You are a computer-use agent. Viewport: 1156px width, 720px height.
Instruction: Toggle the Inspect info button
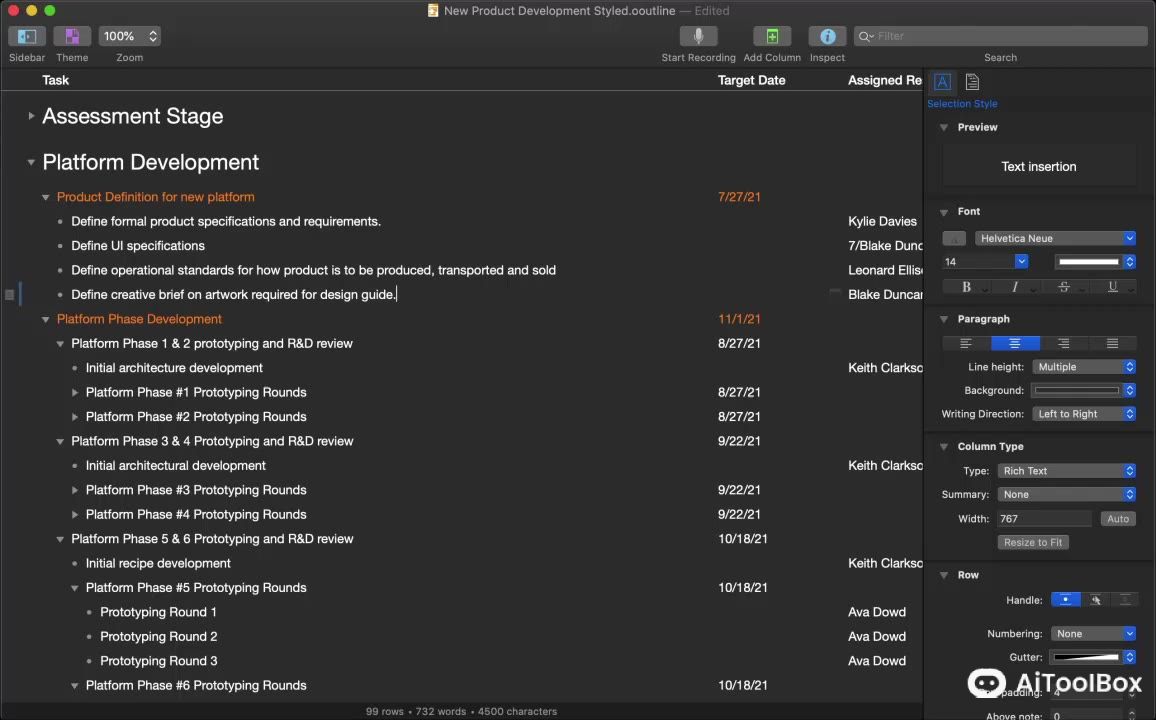click(x=827, y=36)
